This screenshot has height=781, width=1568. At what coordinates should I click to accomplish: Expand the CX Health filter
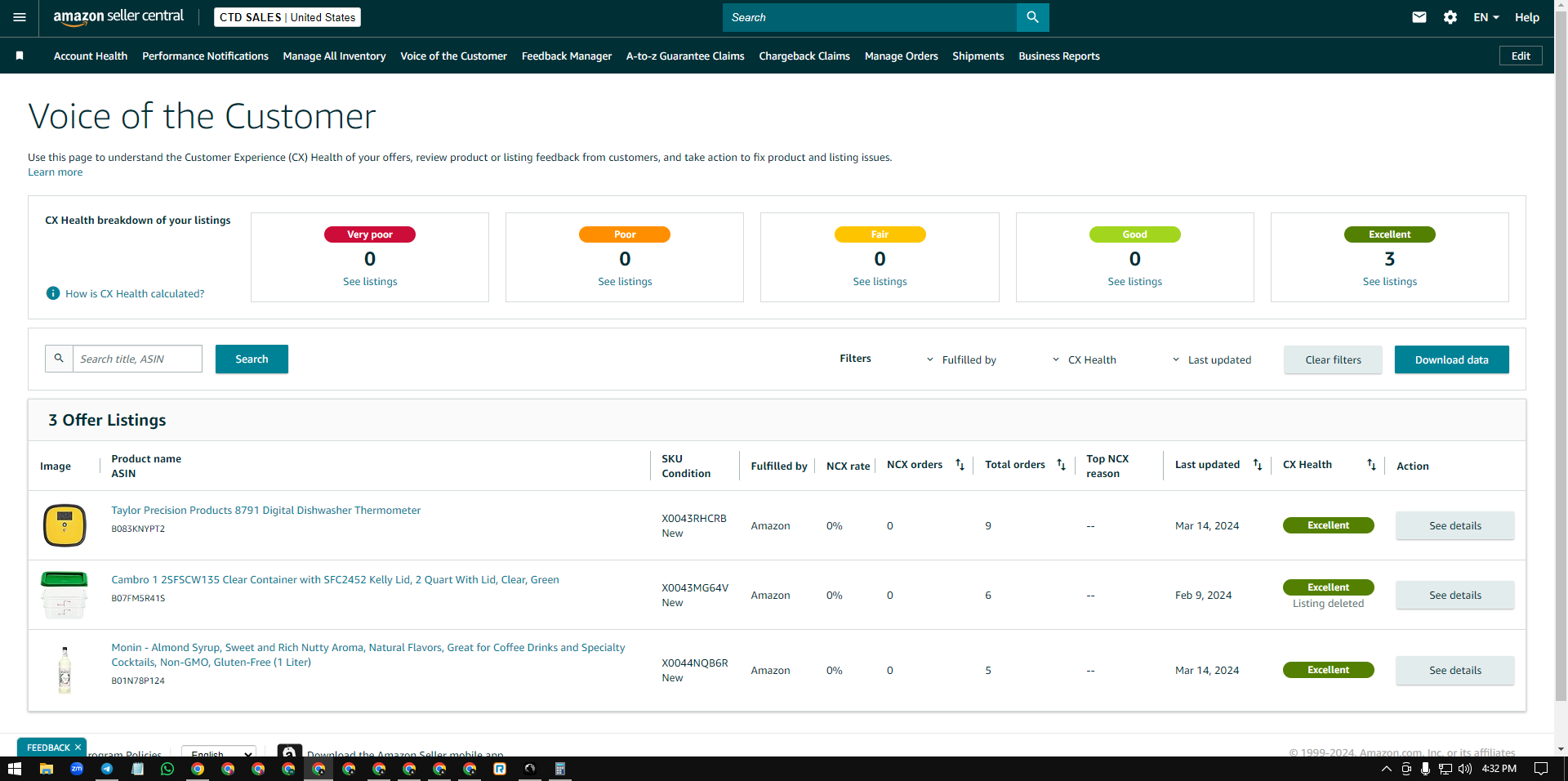click(x=1084, y=359)
